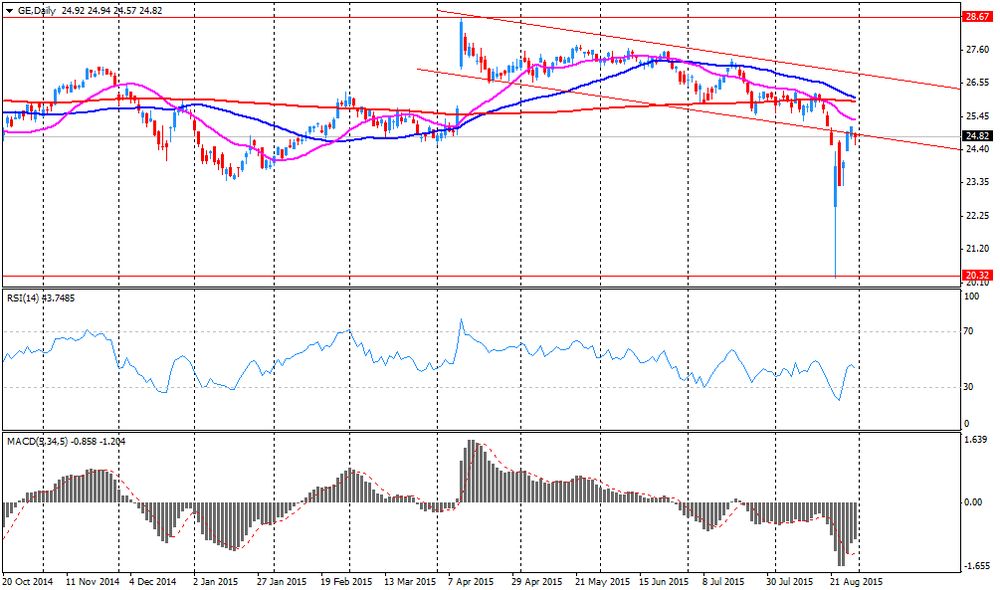
Task: Click the GE,Daily chart title
Action: (36, 11)
